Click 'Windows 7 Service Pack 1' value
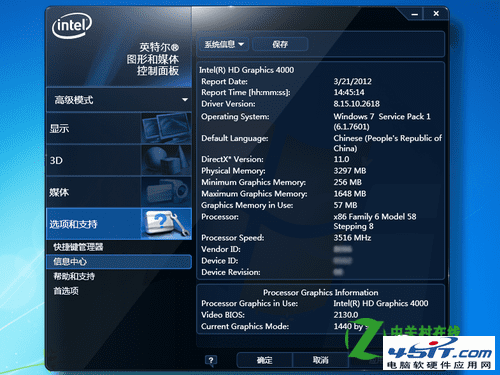The image size is (500, 375). click(x=382, y=117)
